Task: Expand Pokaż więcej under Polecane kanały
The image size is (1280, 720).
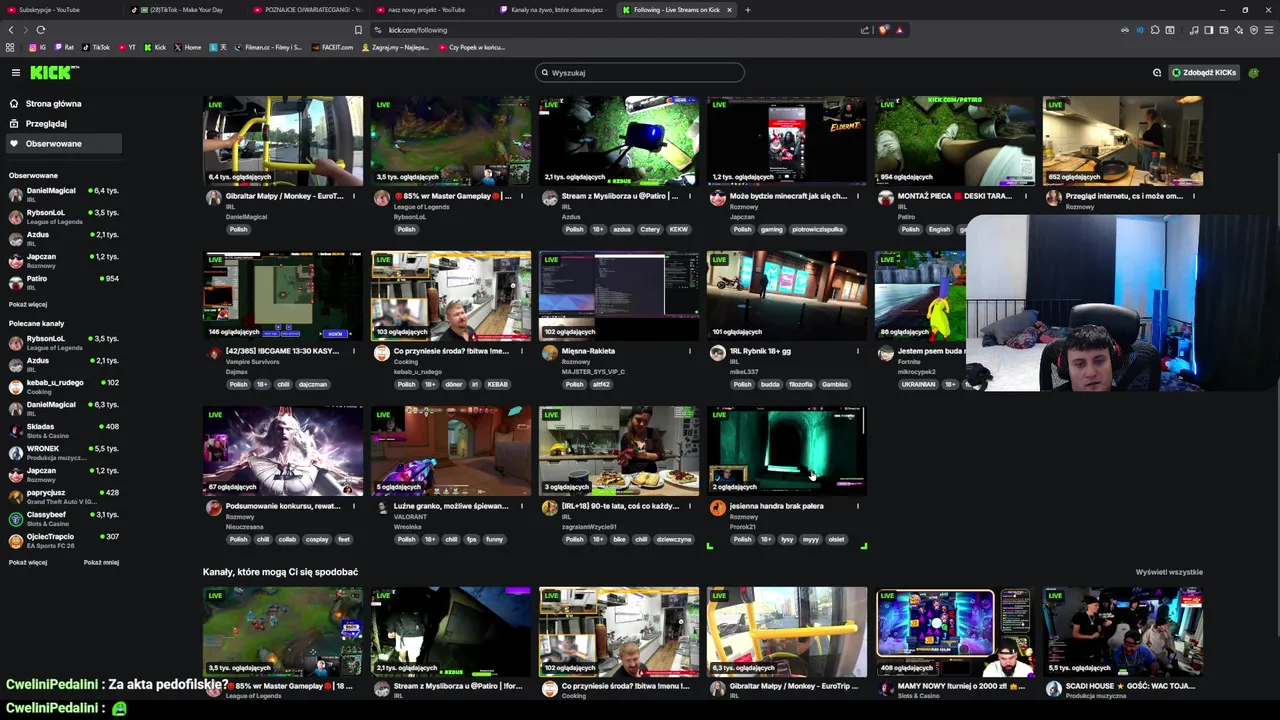Action: [28, 562]
